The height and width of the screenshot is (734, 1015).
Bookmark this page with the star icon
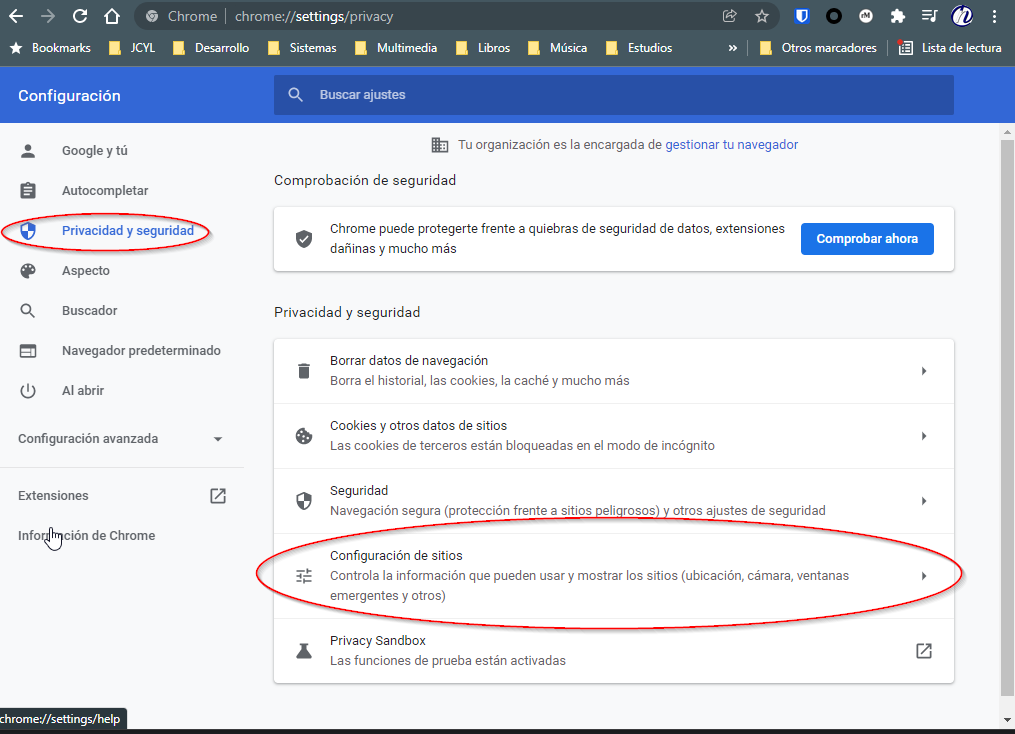[762, 16]
